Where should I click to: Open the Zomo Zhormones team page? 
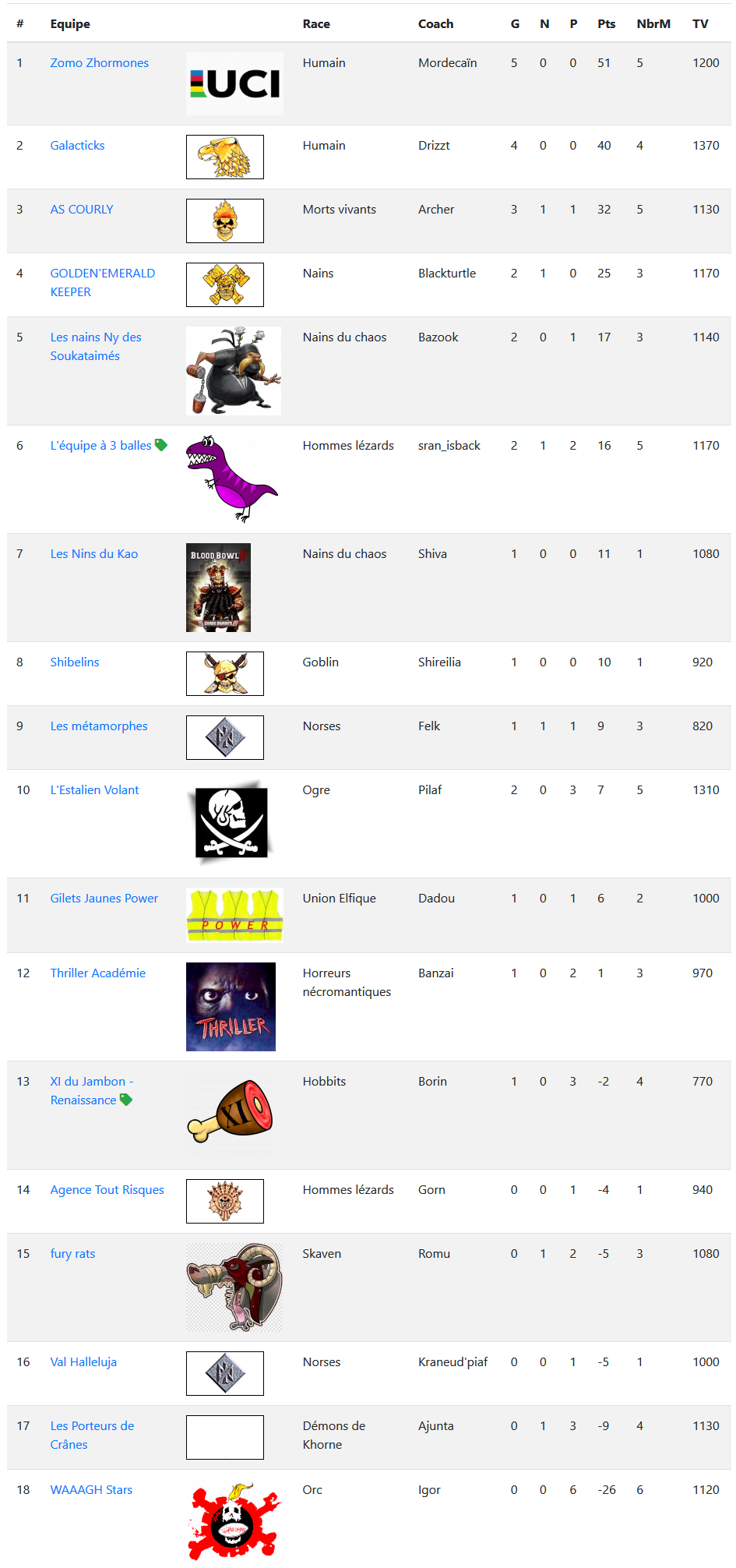click(100, 62)
